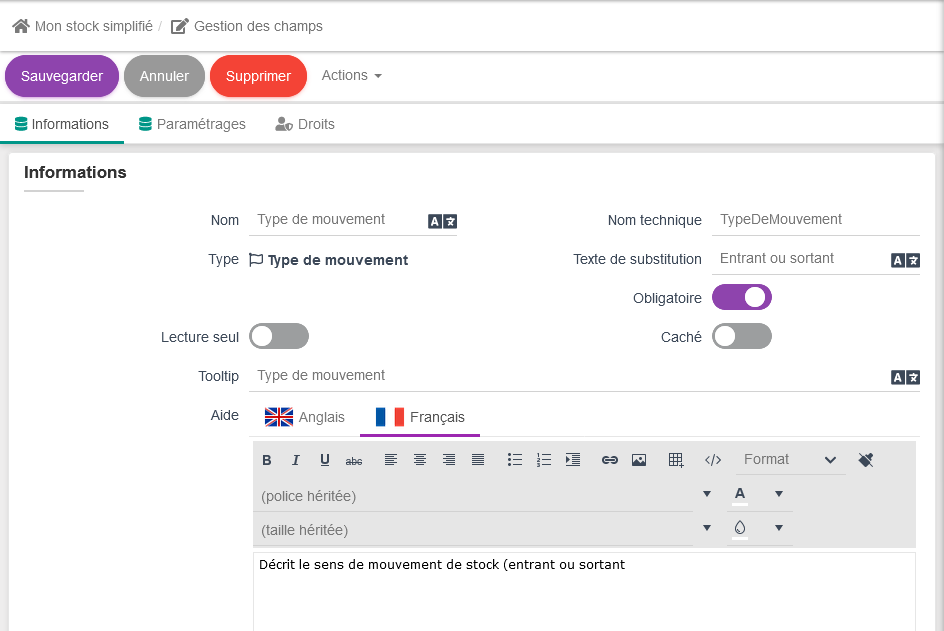
Task: Select the Anglais language tab
Action: click(305, 417)
